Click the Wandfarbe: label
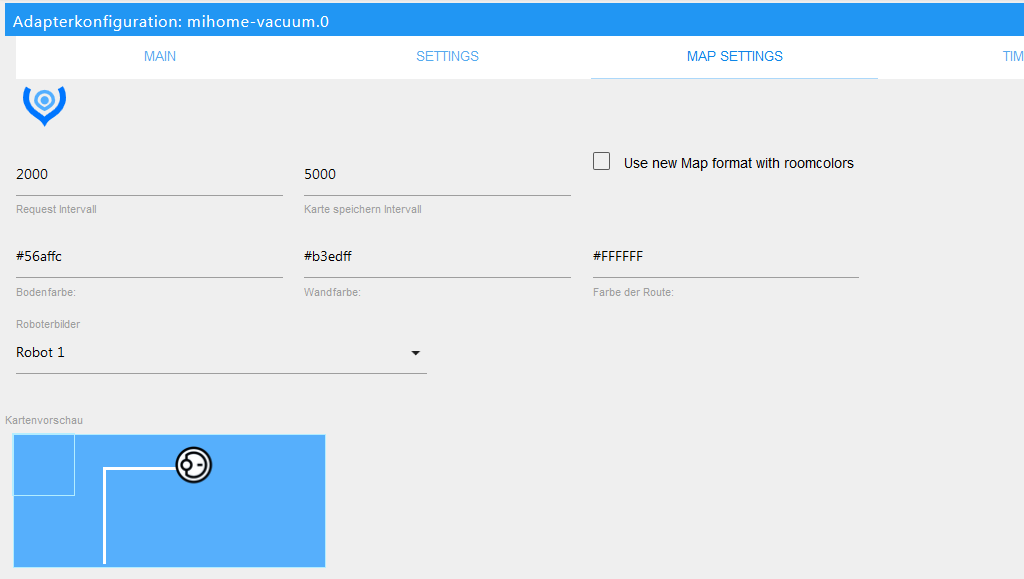This screenshot has height=579, width=1024. [332, 292]
